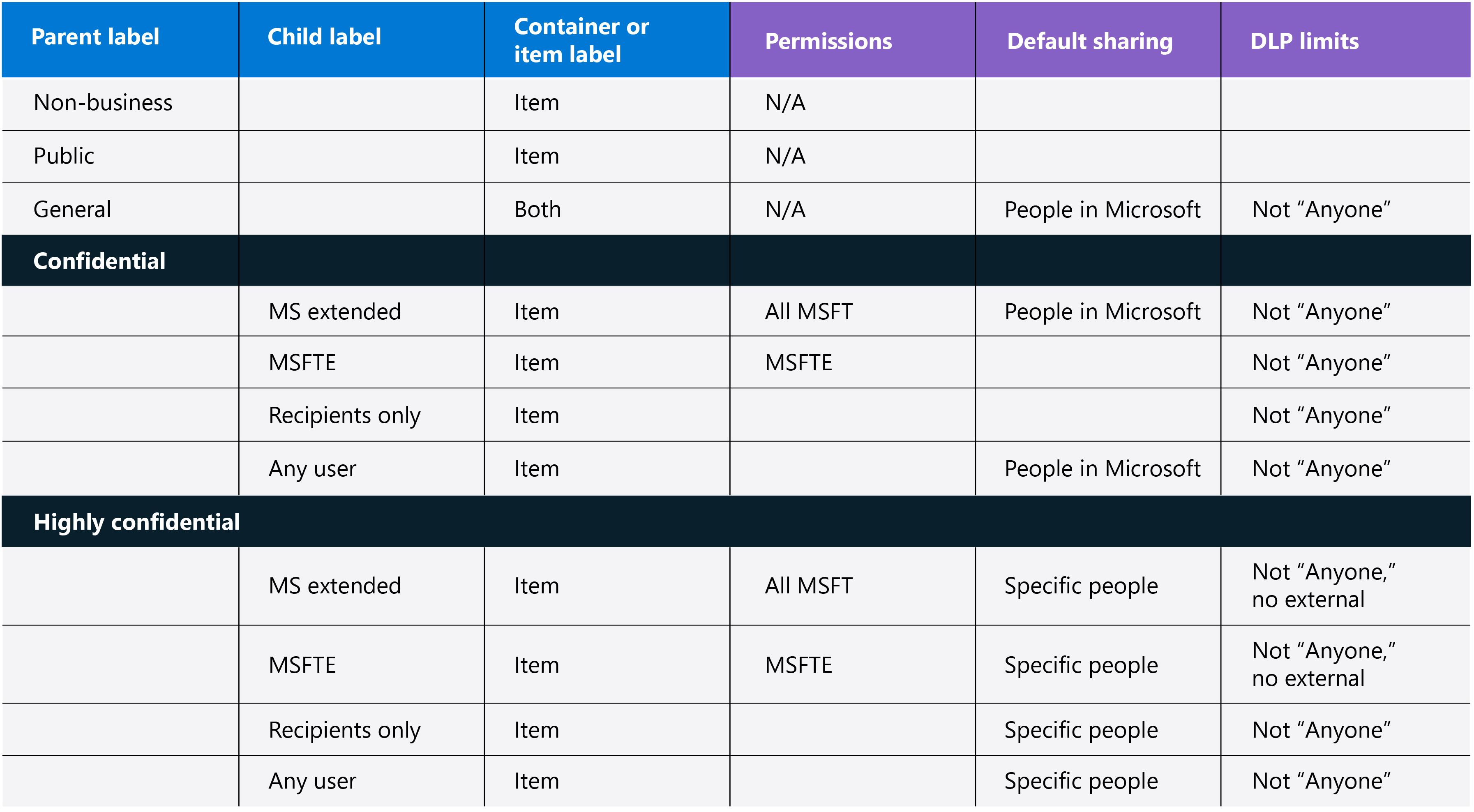
Task: Click the Non-business parent label cell
Action: pyautogui.click(x=103, y=103)
